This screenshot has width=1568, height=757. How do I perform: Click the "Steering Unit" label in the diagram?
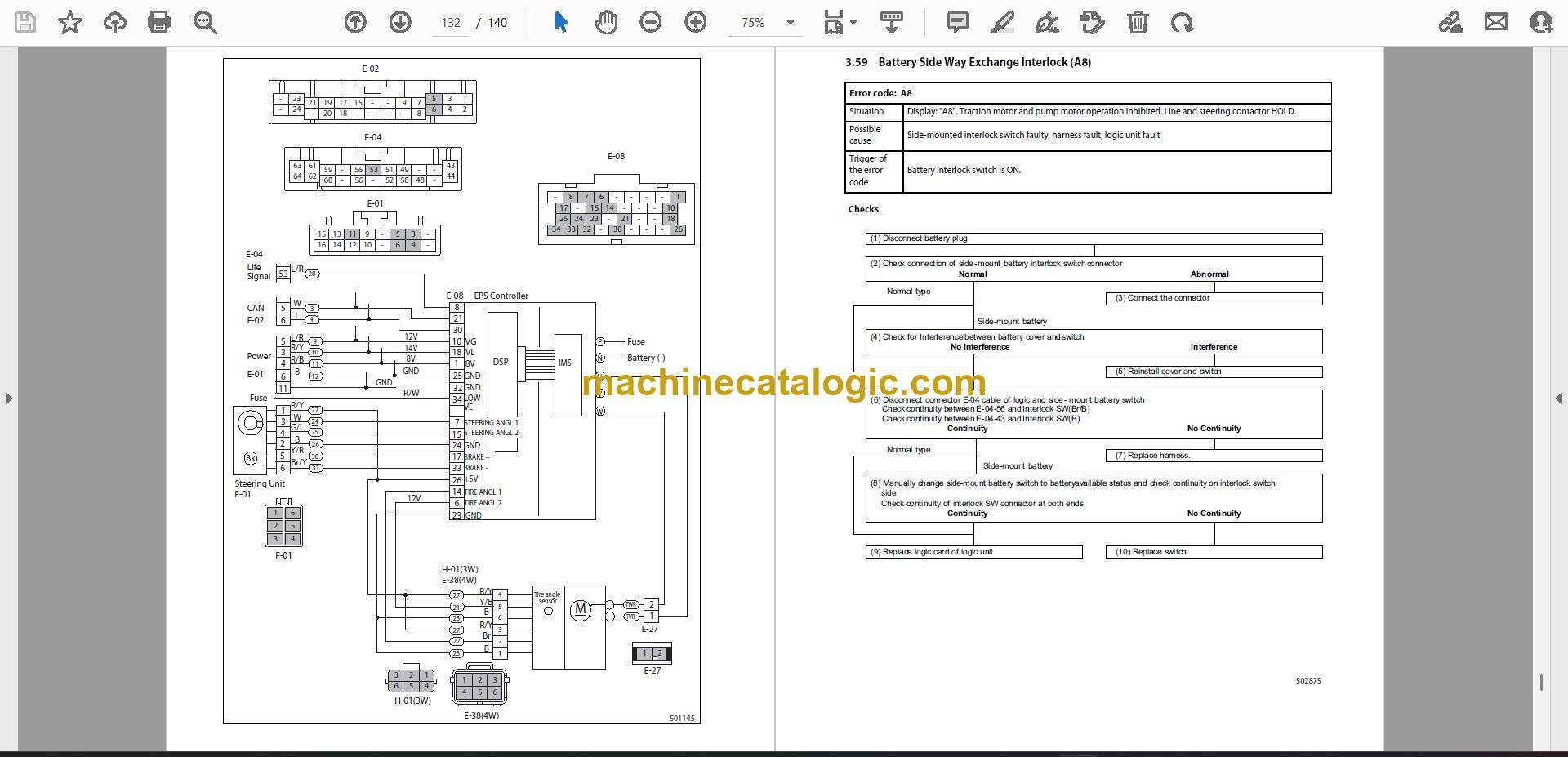(260, 483)
